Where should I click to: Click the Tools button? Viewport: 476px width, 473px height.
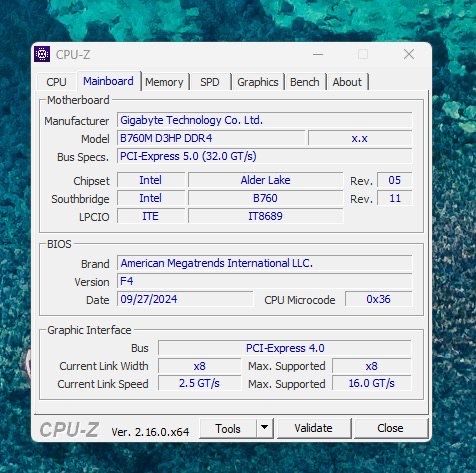[228, 429]
